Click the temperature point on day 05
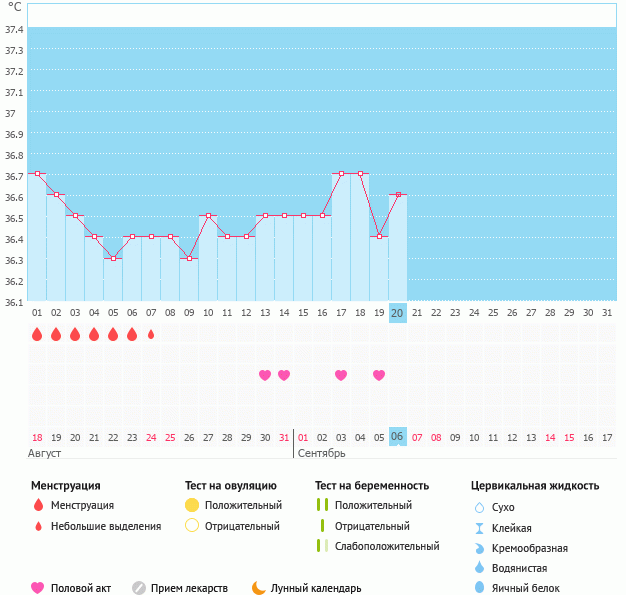Image resolution: width=626 pixels, height=595 pixels. pos(113,258)
